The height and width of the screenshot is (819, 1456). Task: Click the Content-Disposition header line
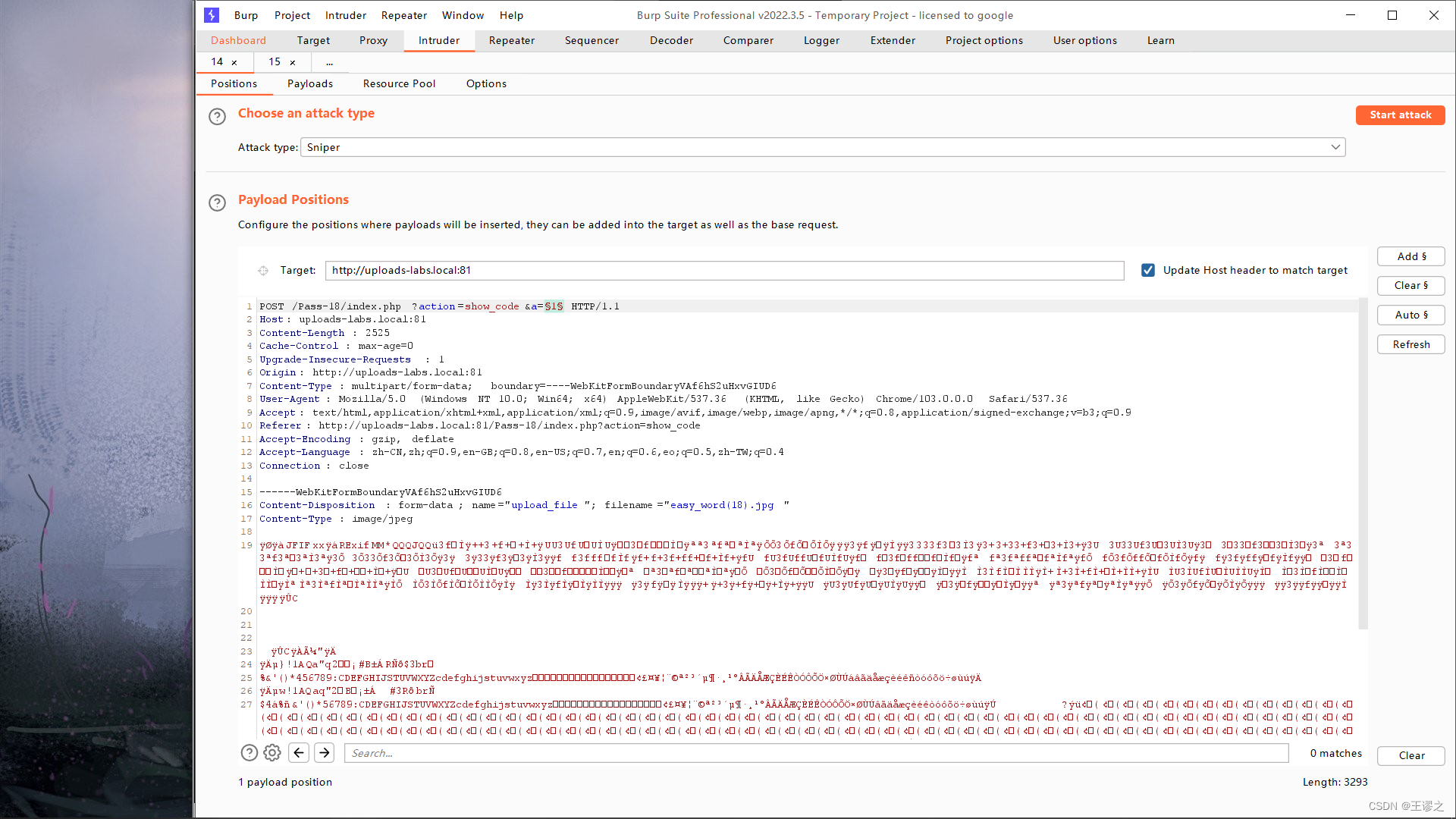[x=524, y=506]
